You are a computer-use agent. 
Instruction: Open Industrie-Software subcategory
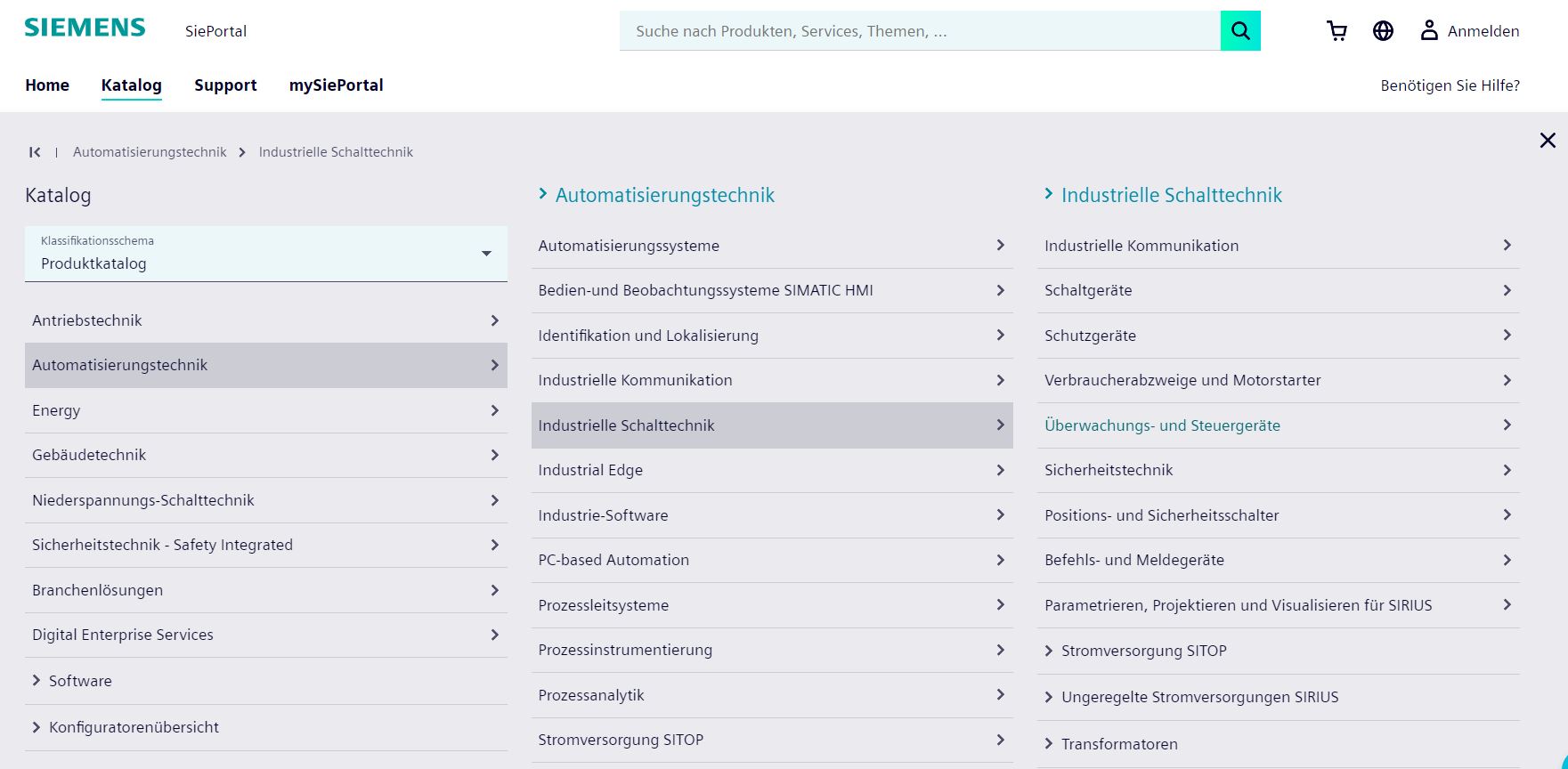(x=772, y=515)
